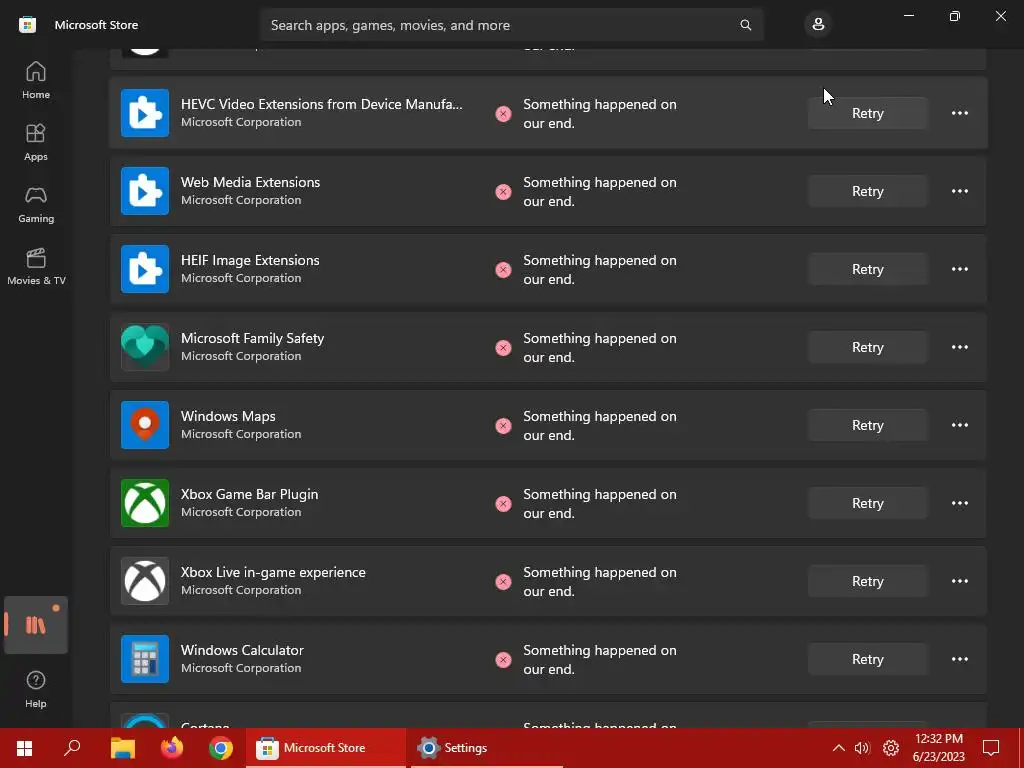
Task: Click the Xbox Live in-game experience icon
Action: point(145,581)
